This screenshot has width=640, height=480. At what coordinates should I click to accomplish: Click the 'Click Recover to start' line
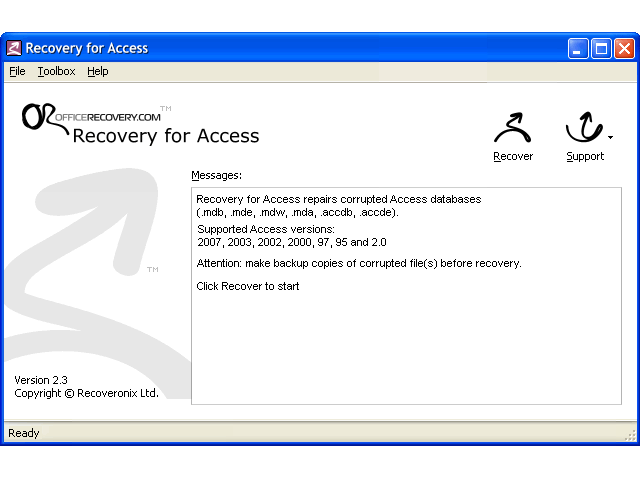(x=248, y=286)
